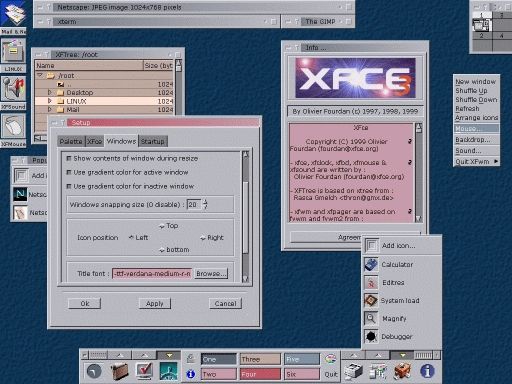Expand the Mail folder tree node
The image size is (512, 384).
50,109
